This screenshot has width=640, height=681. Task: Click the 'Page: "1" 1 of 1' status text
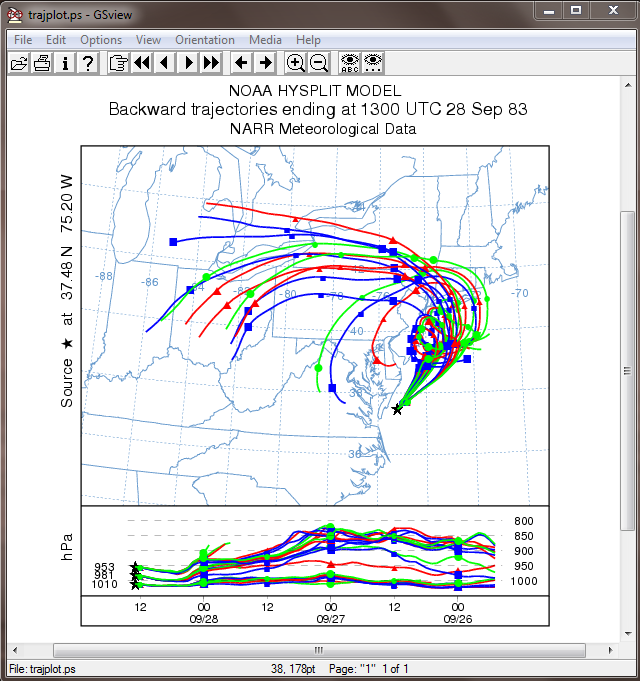click(368, 669)
